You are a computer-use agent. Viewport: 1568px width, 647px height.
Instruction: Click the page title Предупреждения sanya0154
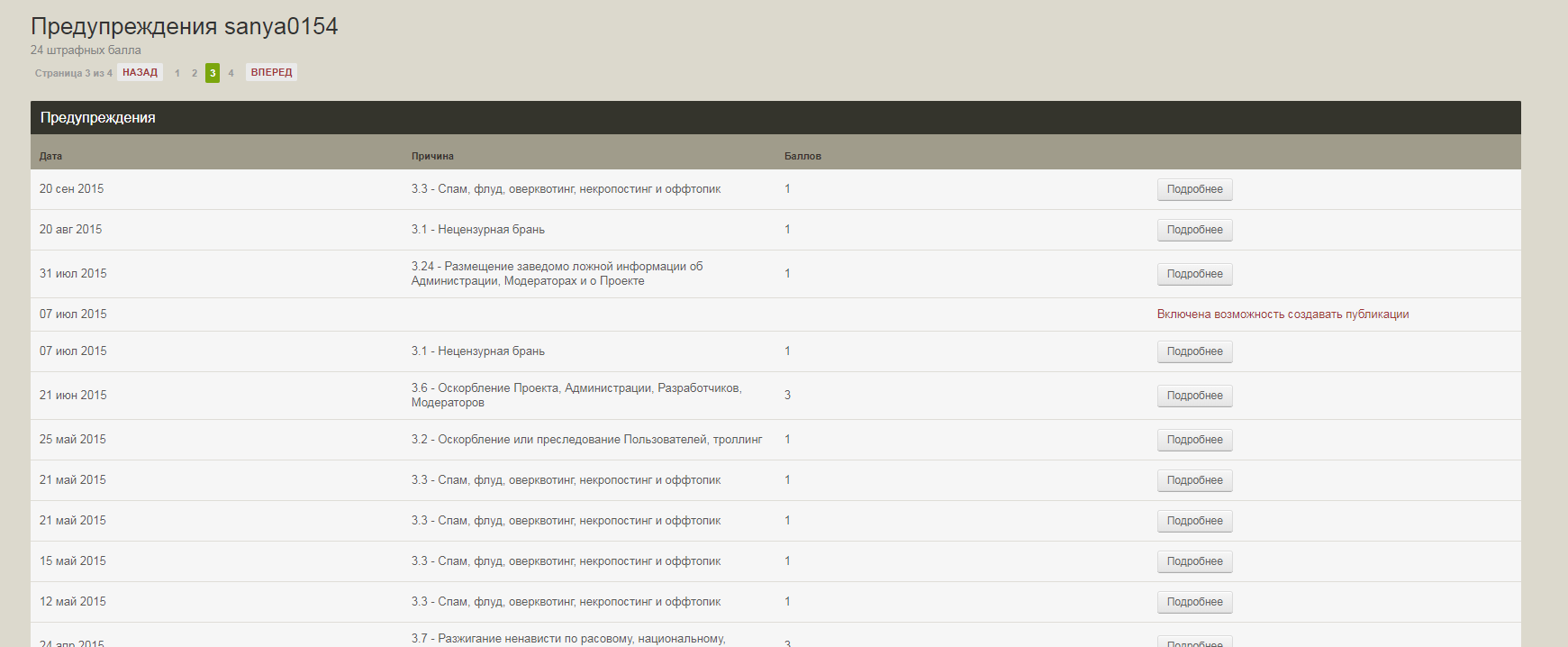[185, 26]
